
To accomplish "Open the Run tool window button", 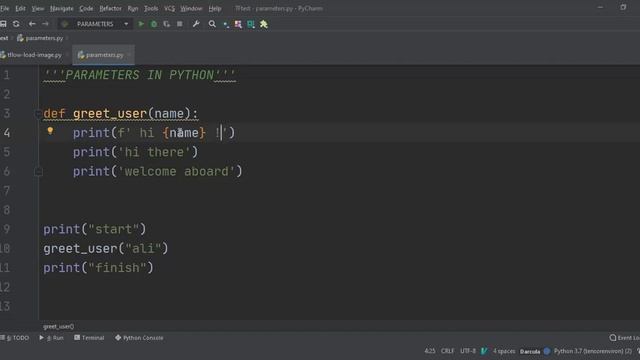I will coord(51,338).
